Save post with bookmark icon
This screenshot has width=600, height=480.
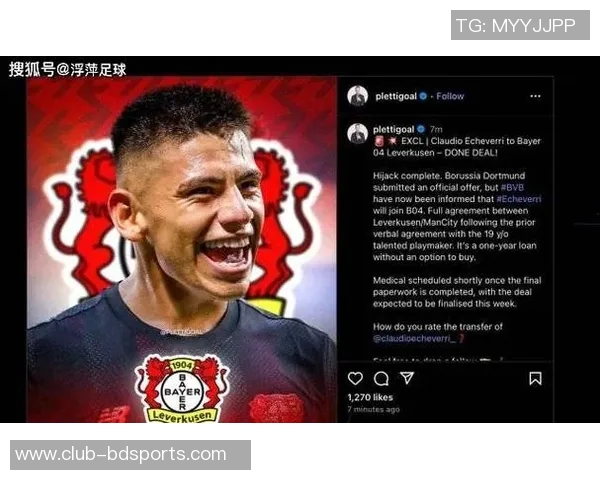535,379
